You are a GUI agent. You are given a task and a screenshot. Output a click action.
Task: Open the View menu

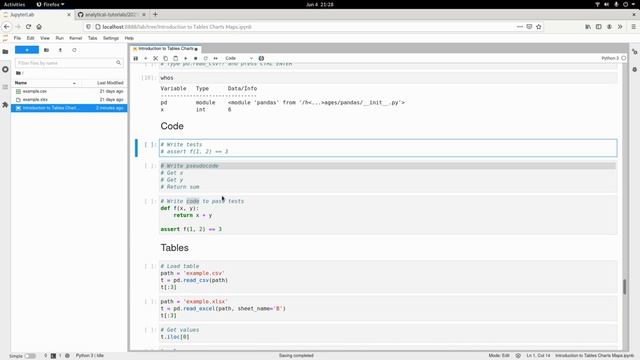(x=45, y=38)
